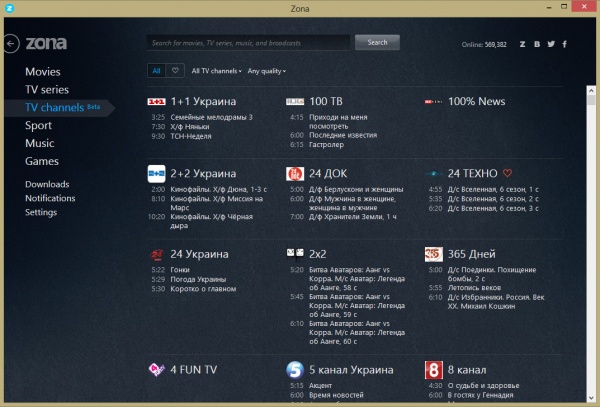The image size is (600, 407).
Task: Open Notifications in the sidebar
Action: coord(50,198)
